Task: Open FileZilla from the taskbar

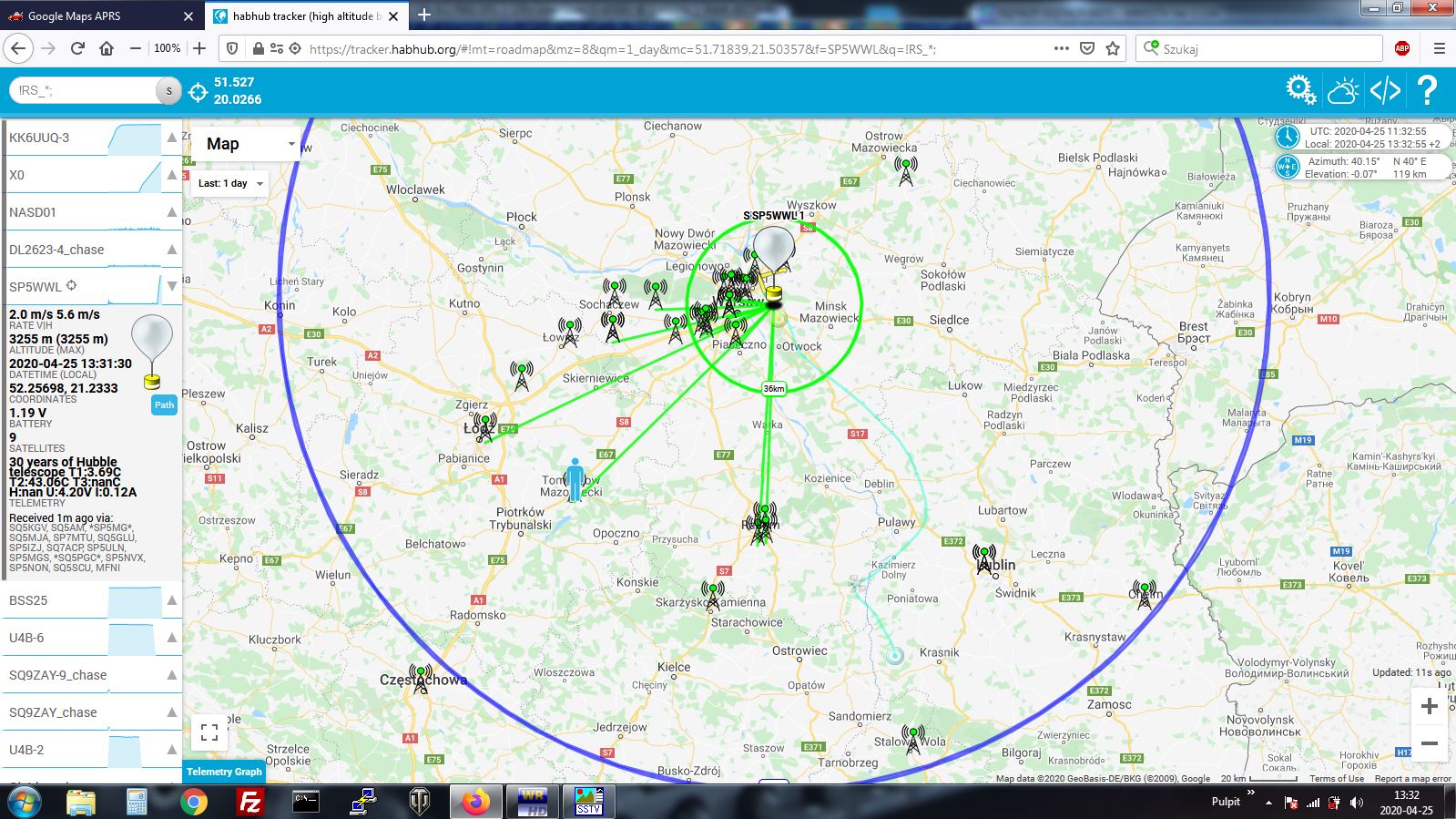Action: coord(249,802)
